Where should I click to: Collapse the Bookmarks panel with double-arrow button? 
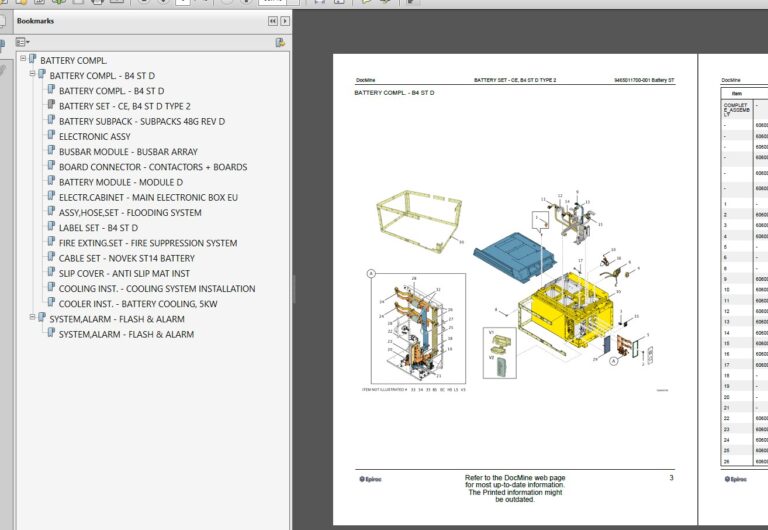[273, 21]
